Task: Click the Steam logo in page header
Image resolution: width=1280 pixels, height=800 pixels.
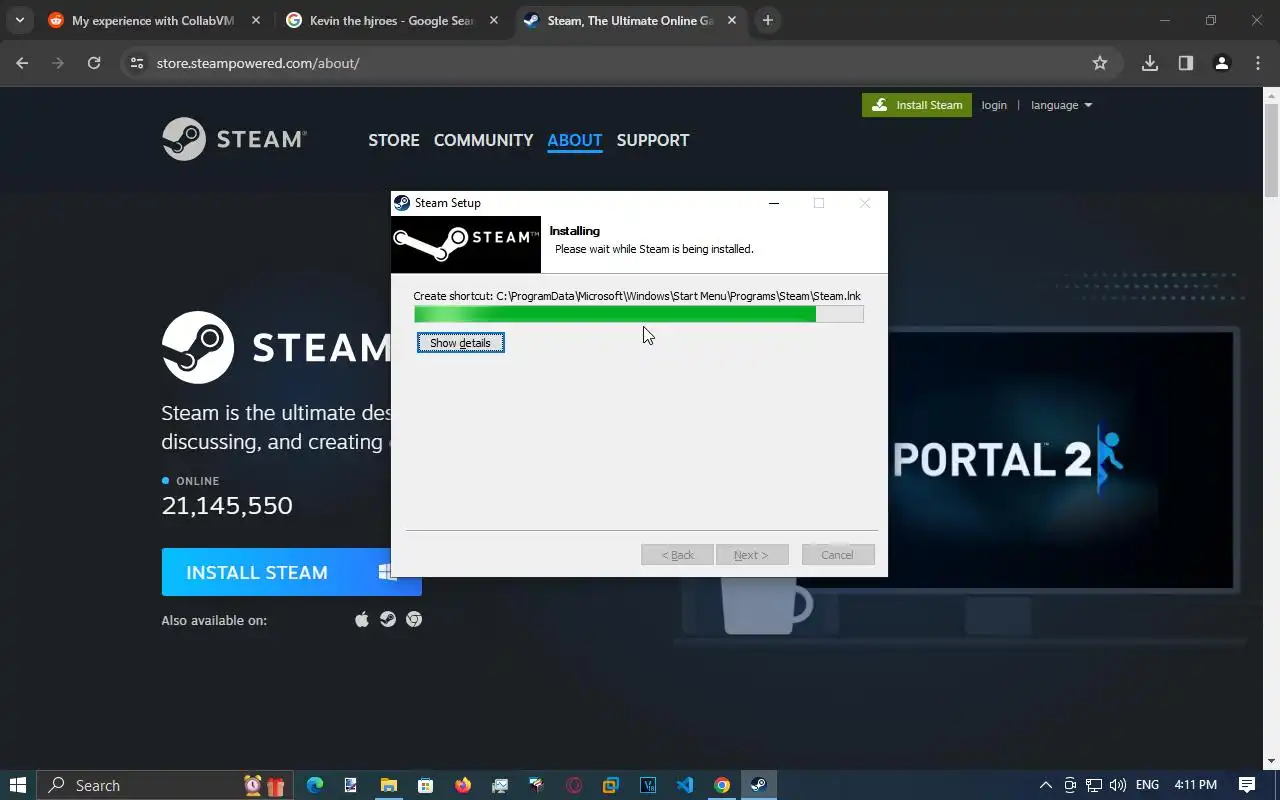Action: (234, 139)
